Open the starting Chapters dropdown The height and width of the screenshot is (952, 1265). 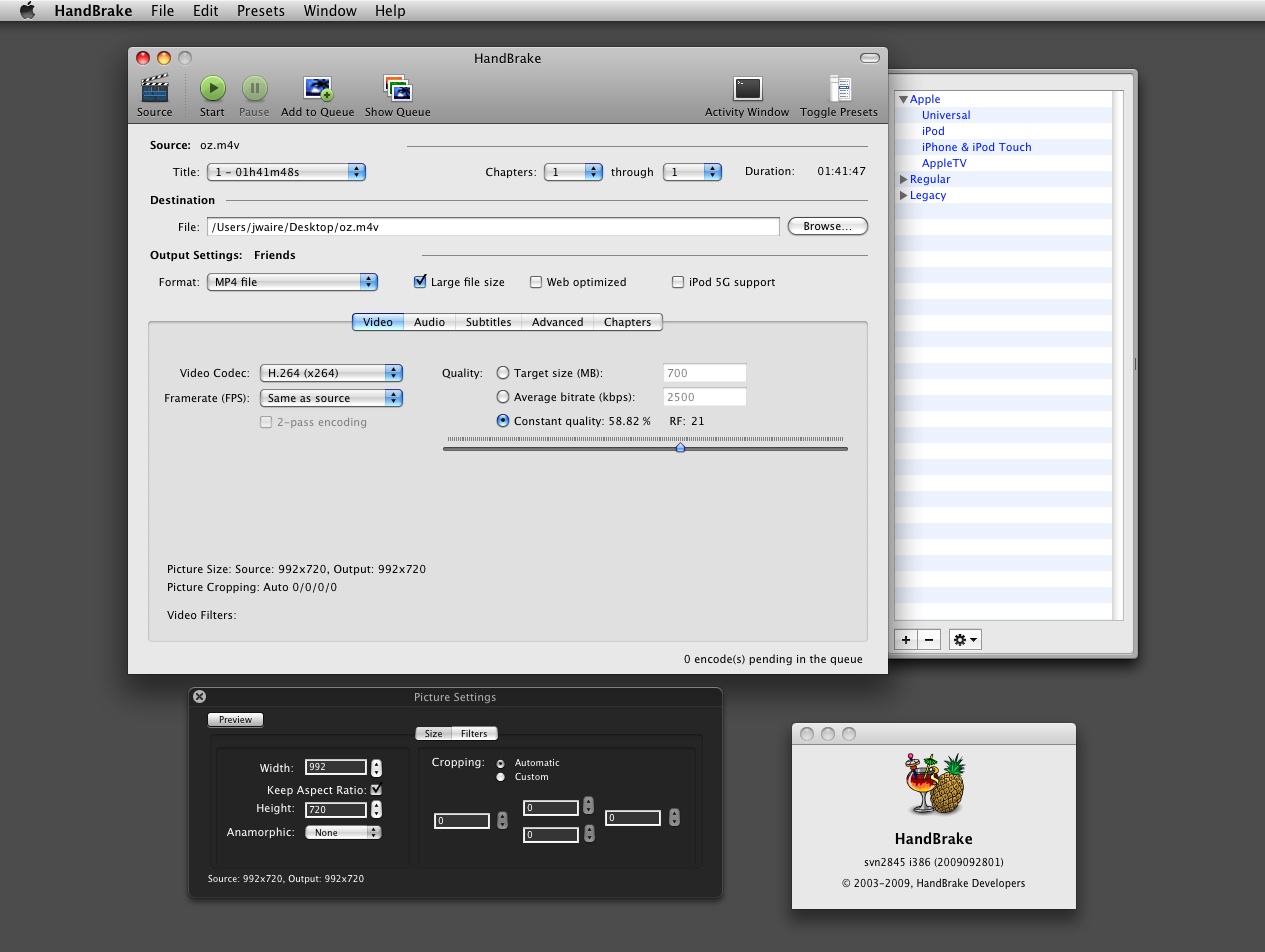tap(573, 172)
